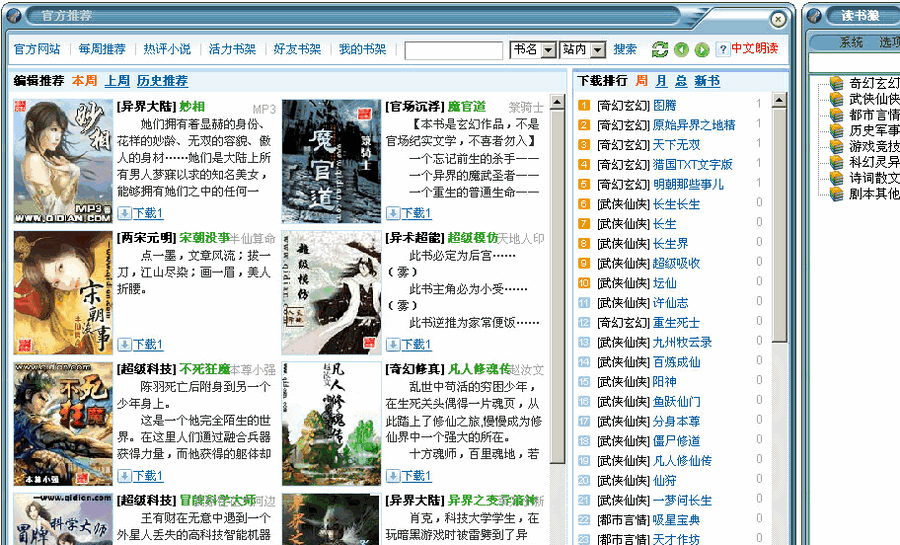Show monthly 月 download ranking
Viewport: 900px width, 545px height.
[x=661, y=81]
